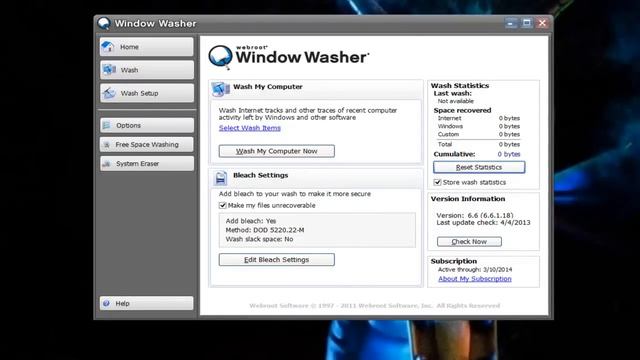
Task: Open the Wash Setup label
Action: (139, 93)
